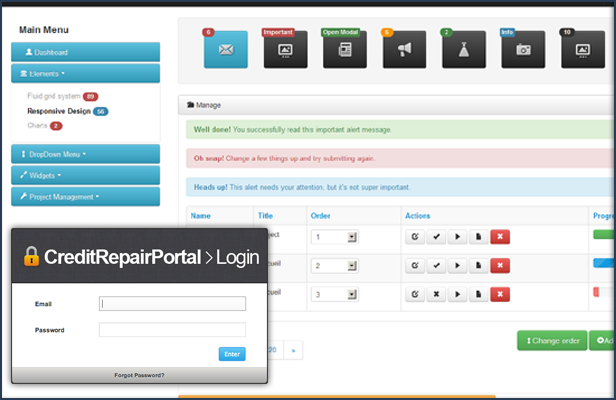This screenshot has height=400, width=616.
Task: Click the black X action in row order 3
Action: click(x=436, y=294)
